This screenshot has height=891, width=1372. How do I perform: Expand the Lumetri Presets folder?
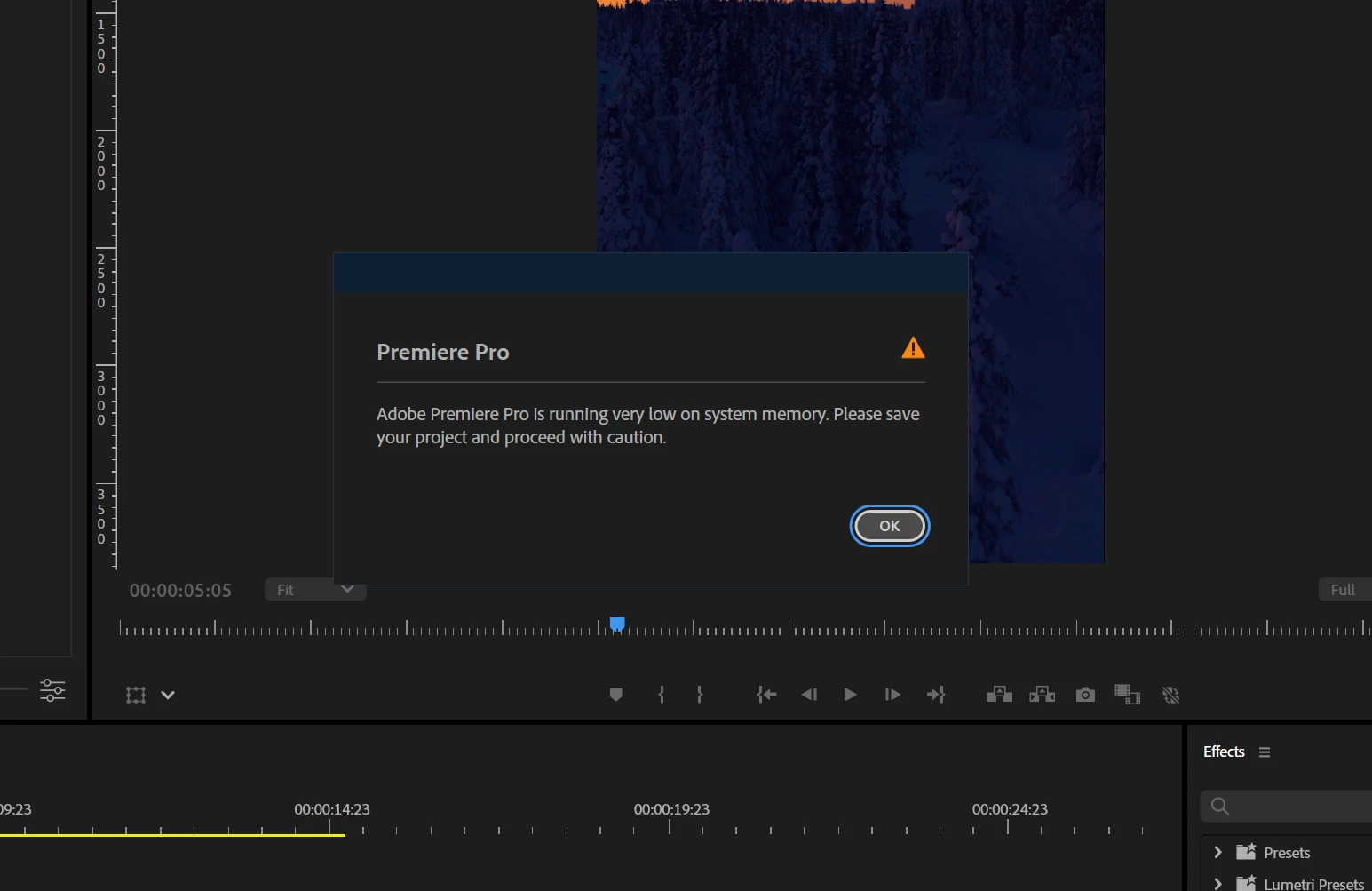(x=1217, y=883)
